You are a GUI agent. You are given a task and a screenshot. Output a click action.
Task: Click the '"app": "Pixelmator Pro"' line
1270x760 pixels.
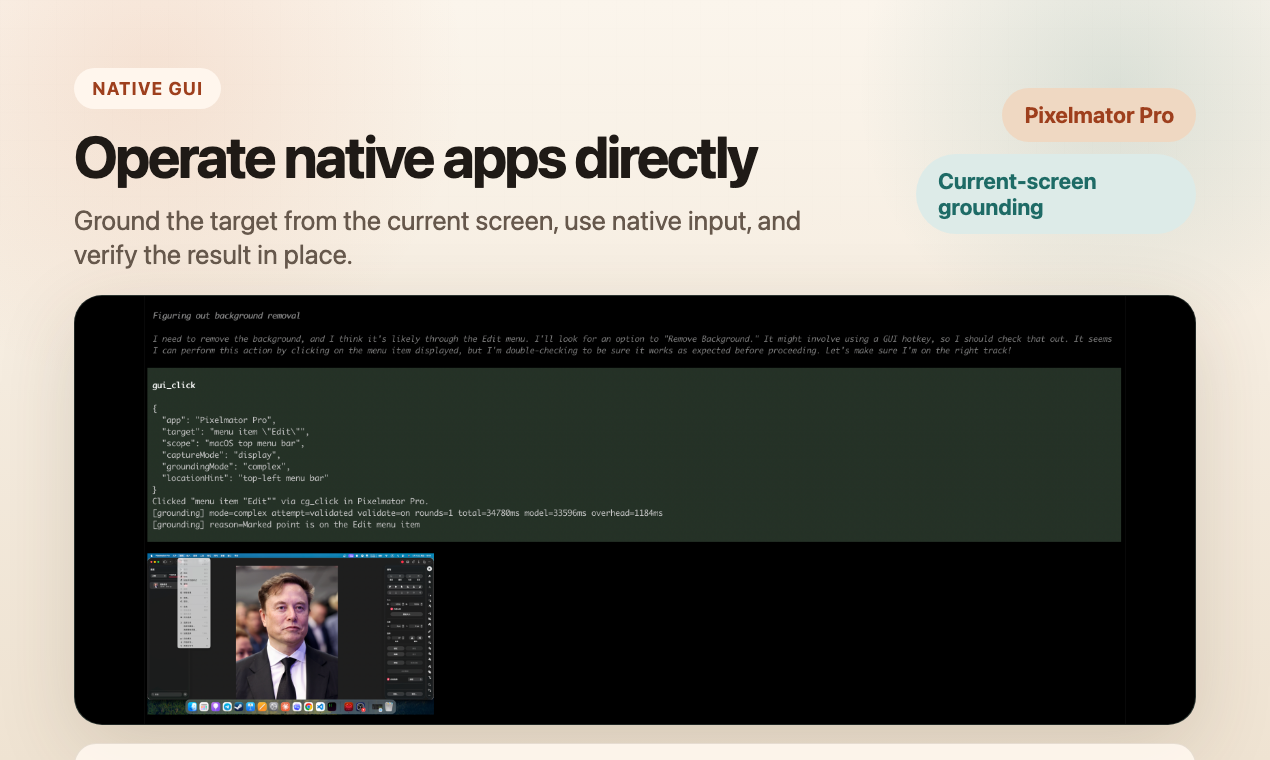[x=218, y=420]
